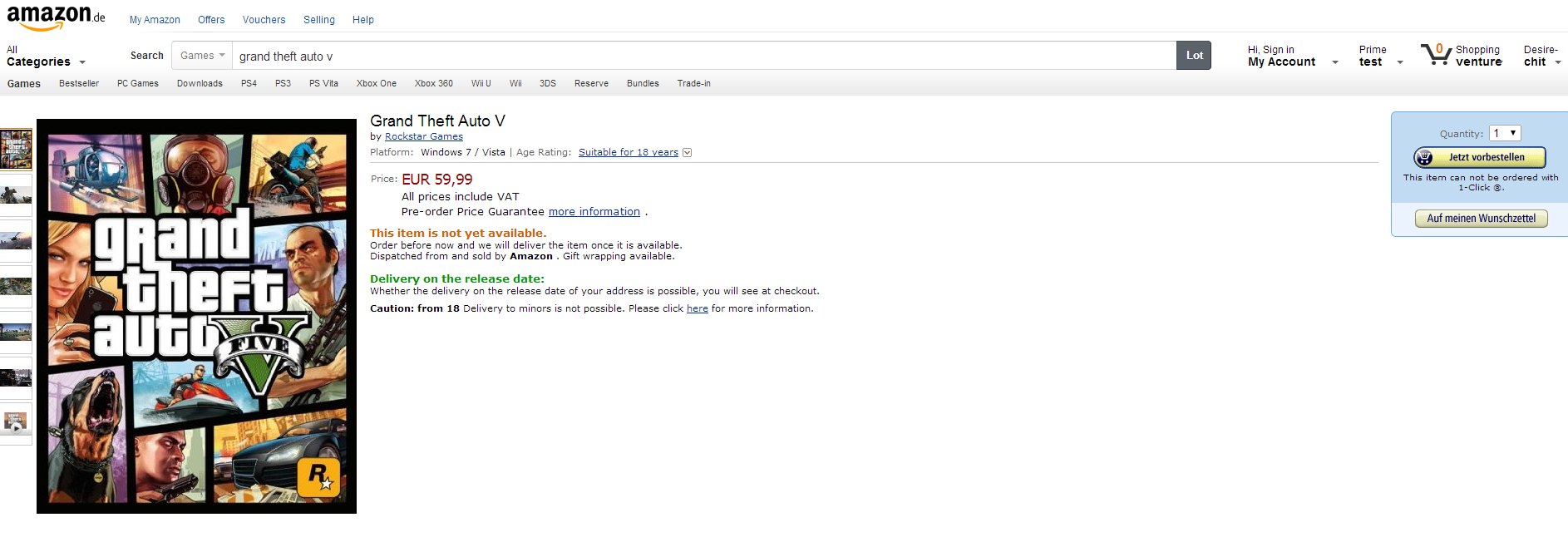Open the Games search category dropdown
This screenshot has height=542, width=1568.
(x=202, y=56)
